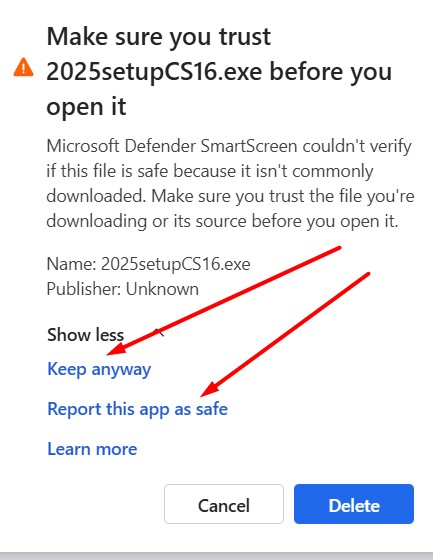Click the orange warning triangle icon
This screenshot has height=560, width=433.
24,68
